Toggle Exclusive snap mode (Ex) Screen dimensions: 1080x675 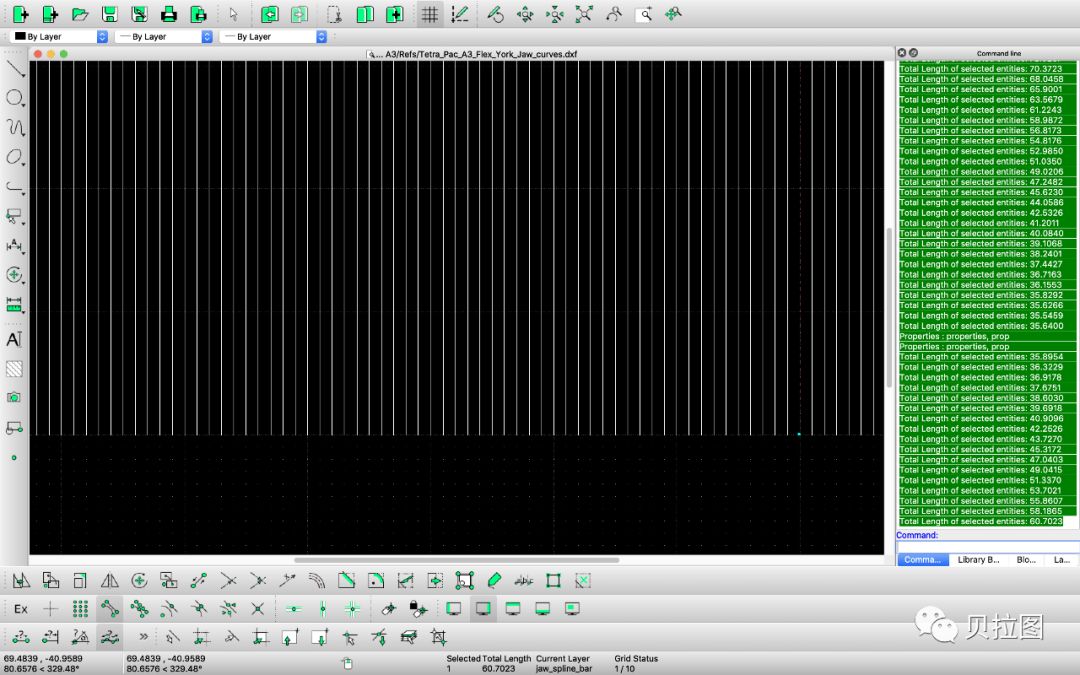(21, 608)
